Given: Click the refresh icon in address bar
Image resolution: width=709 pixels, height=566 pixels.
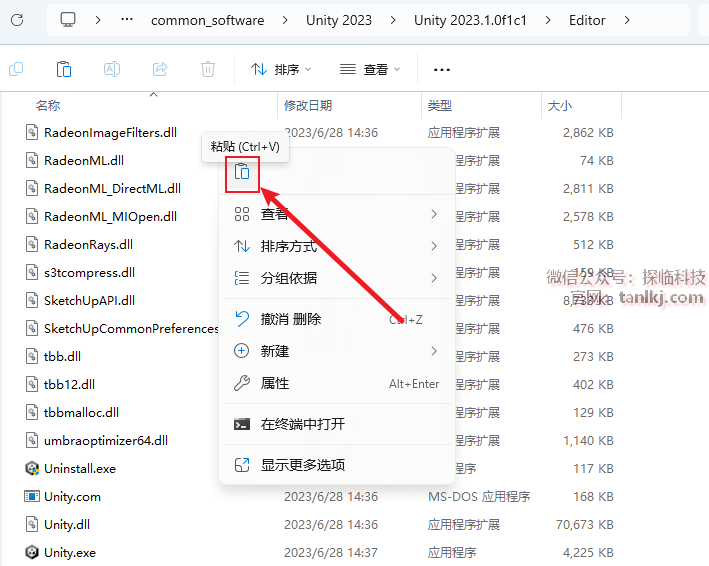Looking at the screenshot, I should tap(17, 20).
